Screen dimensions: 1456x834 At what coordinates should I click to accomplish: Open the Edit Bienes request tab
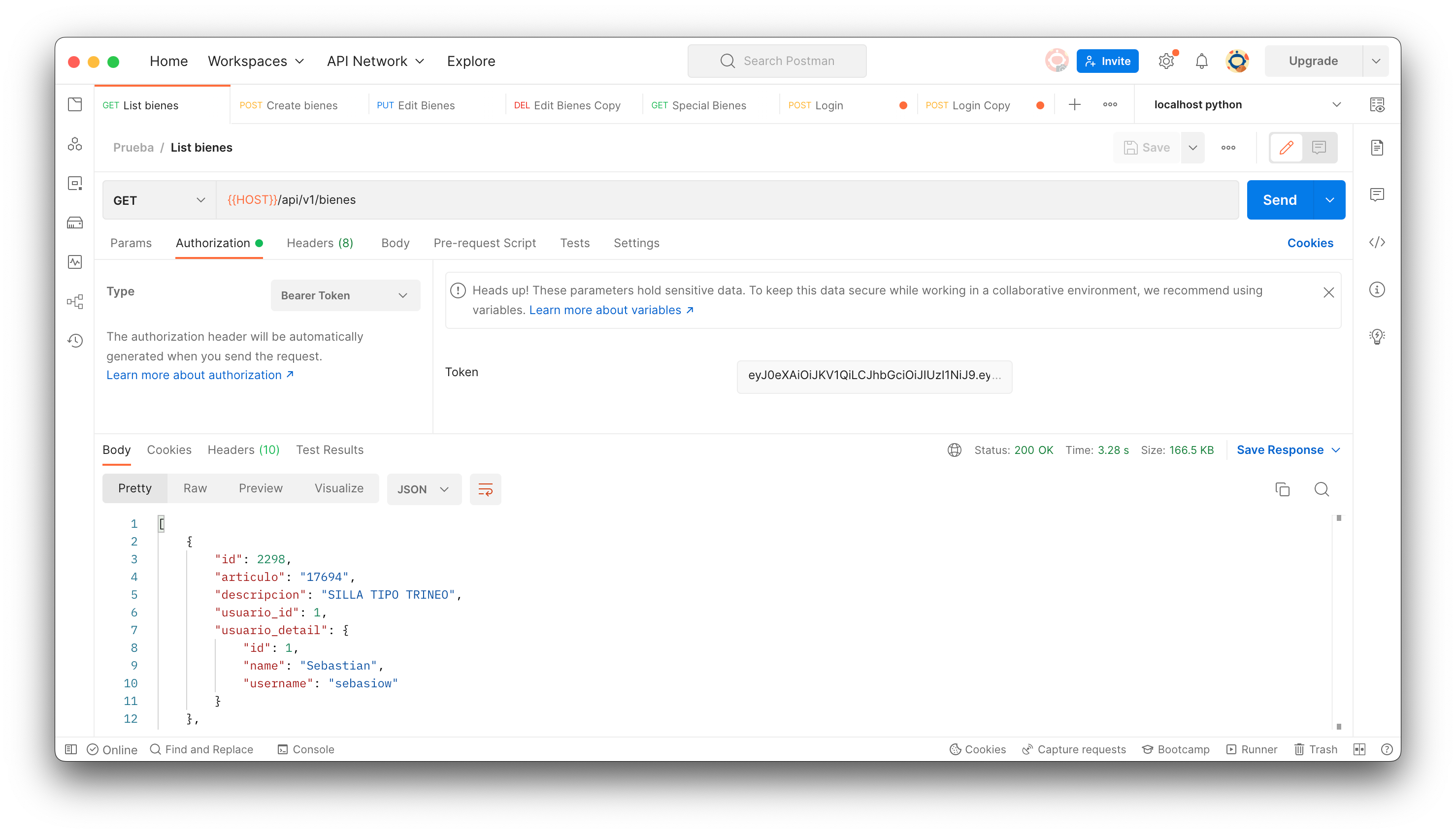427,105
